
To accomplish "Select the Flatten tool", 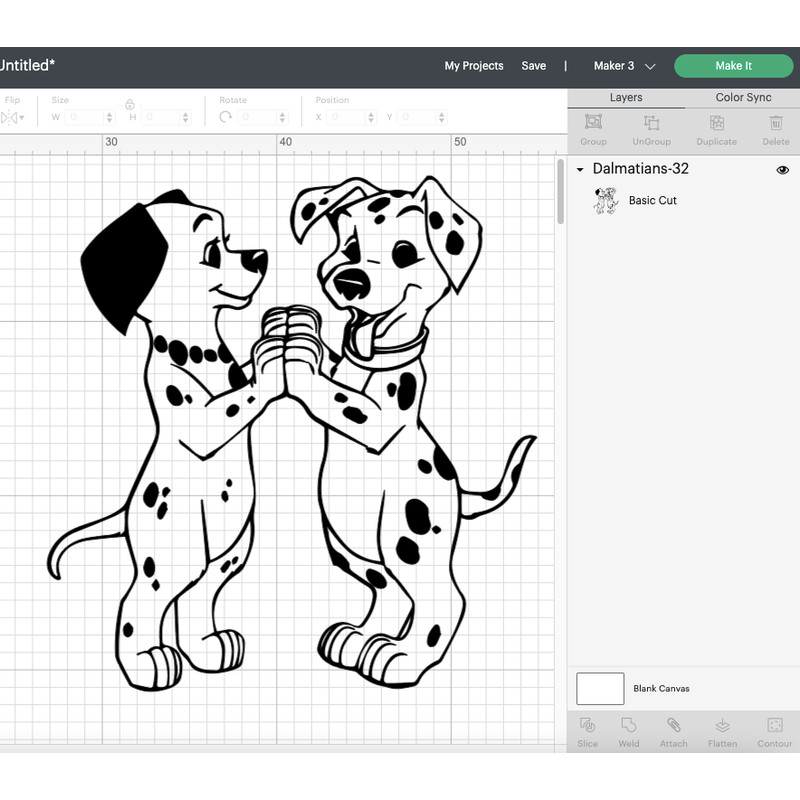I will click(x=722, y=731).
